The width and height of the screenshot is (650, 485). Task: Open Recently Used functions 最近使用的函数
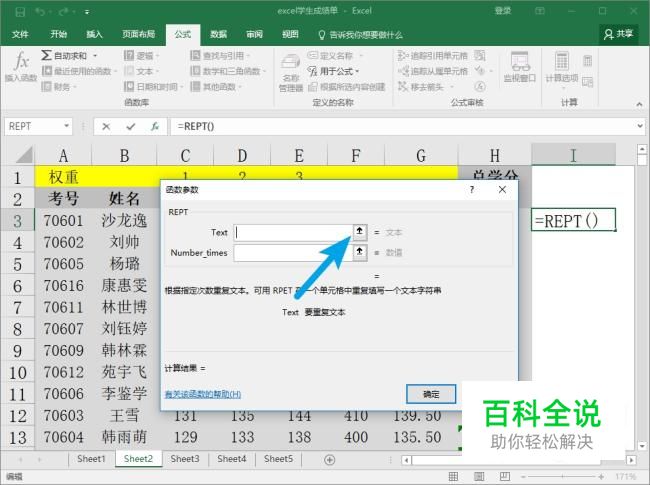[78, 71]
